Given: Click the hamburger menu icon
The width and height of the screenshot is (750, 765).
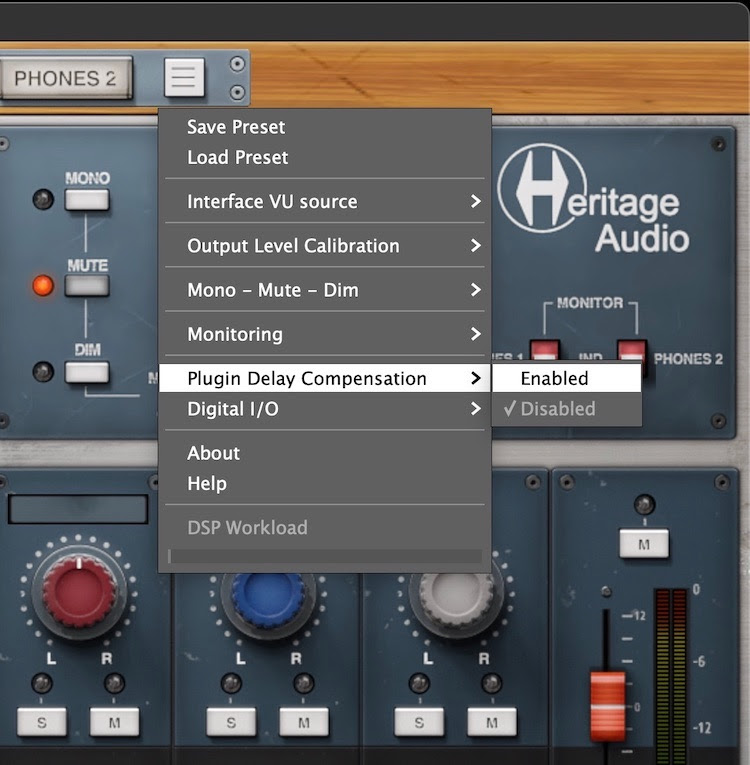Looking at the screenshot, I should (184, 77).
